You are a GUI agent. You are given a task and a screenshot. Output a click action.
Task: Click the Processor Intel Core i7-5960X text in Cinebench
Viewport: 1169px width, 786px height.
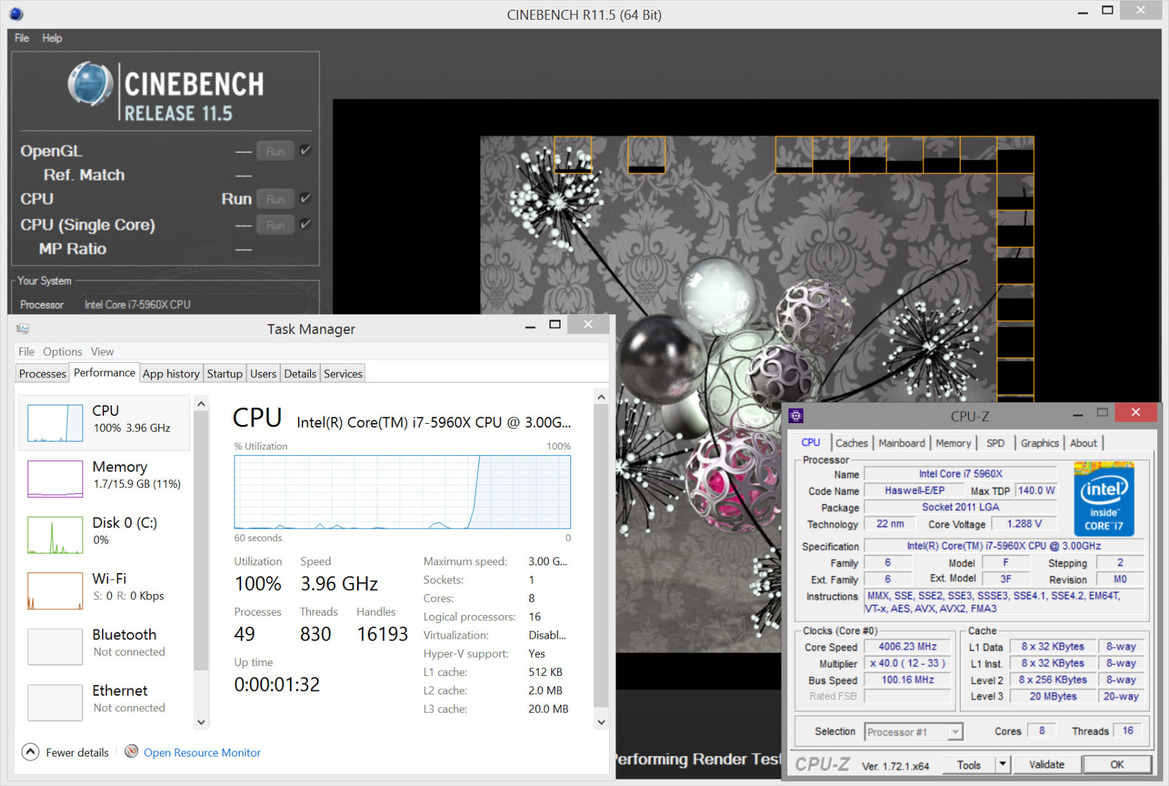point(137,304)
